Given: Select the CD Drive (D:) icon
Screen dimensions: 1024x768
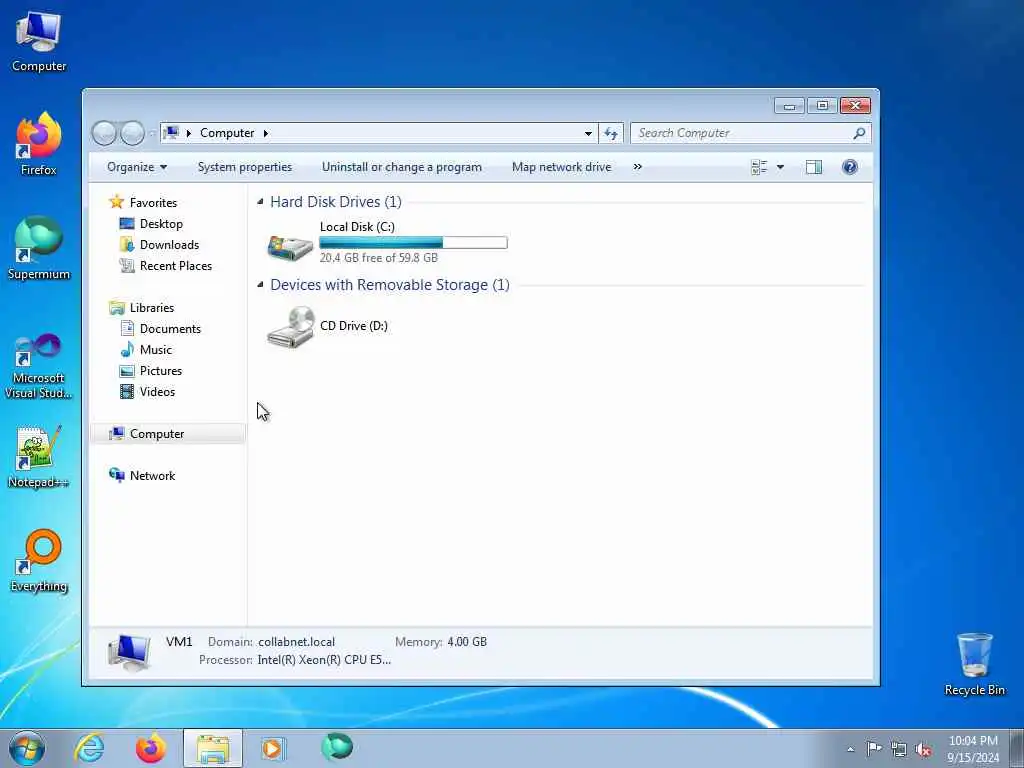Looking at the screenshot, I should pos(291,327).
